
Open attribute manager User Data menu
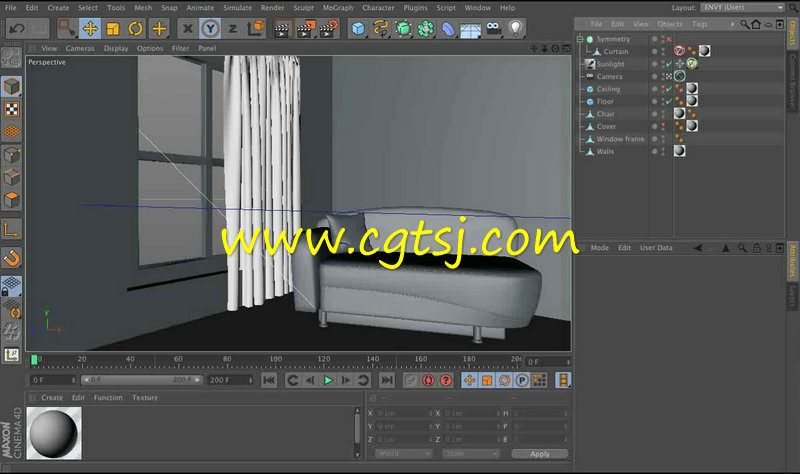pos(656,248)
